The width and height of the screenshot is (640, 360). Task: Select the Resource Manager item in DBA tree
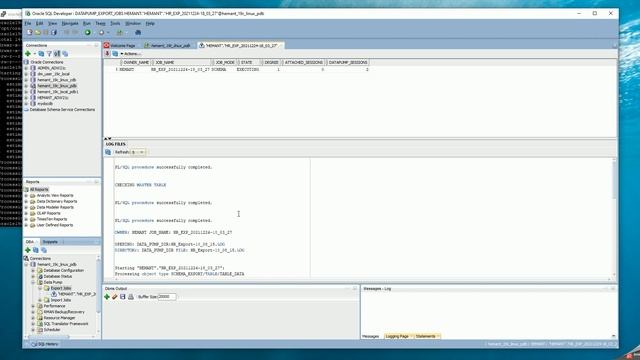click(x=59, y=318)
